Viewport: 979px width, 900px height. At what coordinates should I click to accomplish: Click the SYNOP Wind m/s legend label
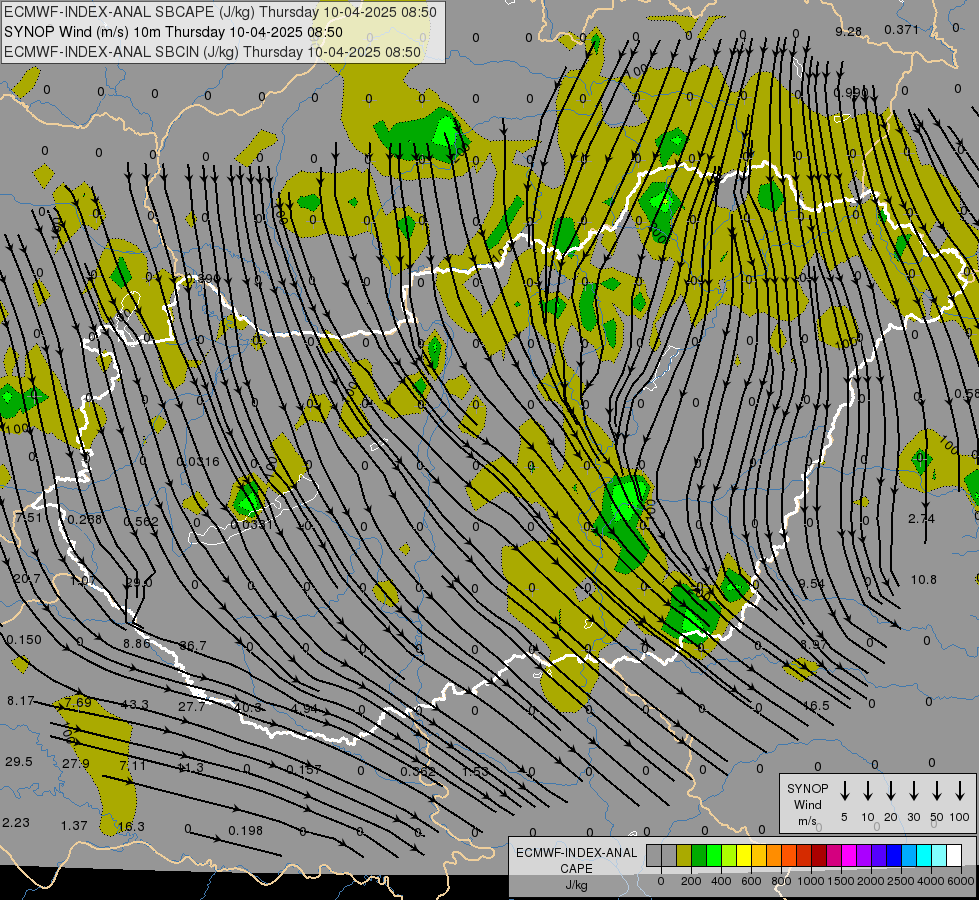click(x=807, y=804)
